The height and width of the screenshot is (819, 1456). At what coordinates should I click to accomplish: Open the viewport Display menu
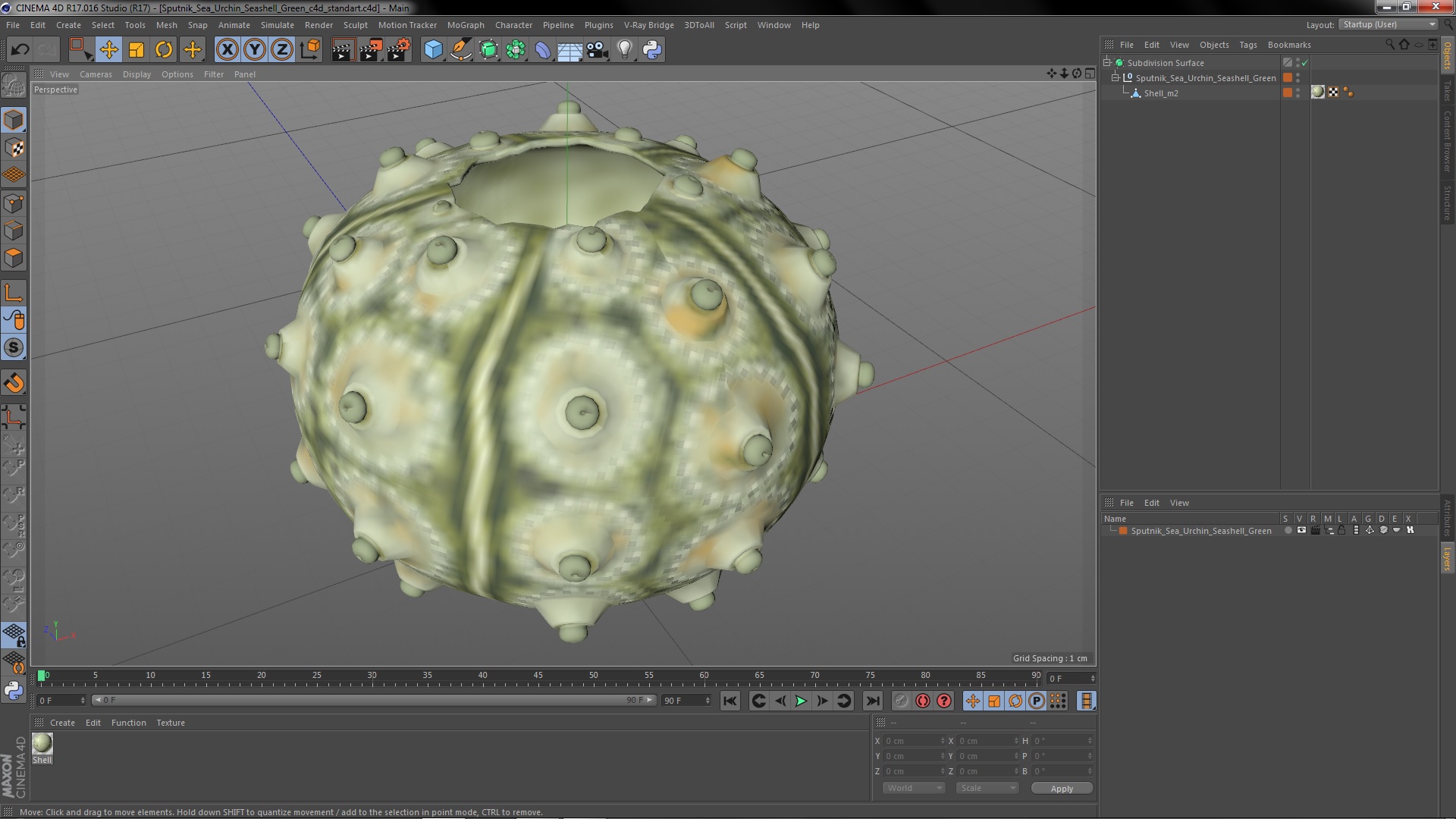[136, 74]
